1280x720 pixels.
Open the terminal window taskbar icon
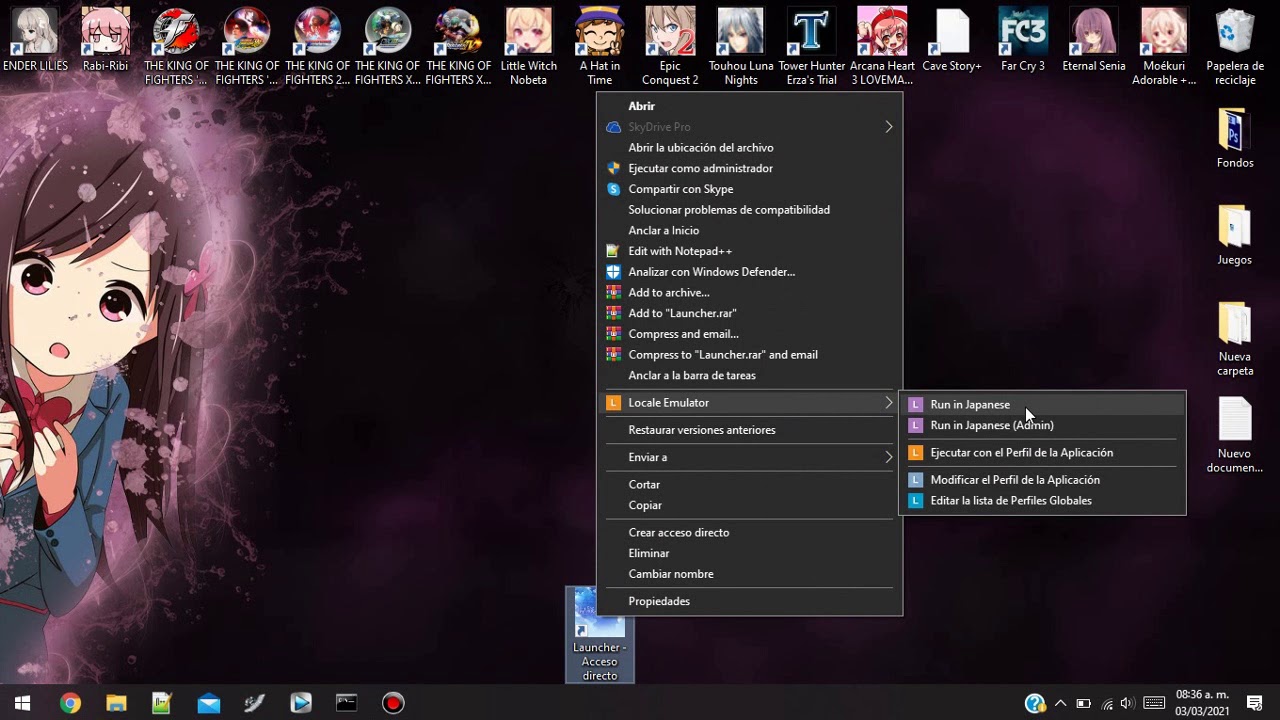point(346,703)
